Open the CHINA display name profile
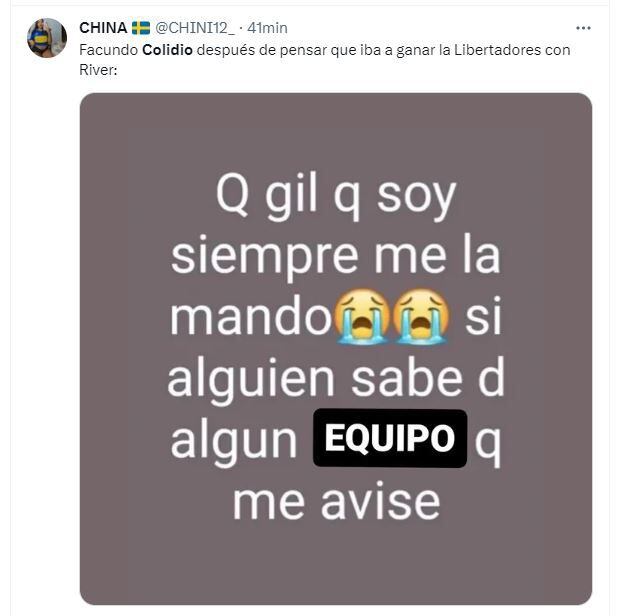 (103, 28)
